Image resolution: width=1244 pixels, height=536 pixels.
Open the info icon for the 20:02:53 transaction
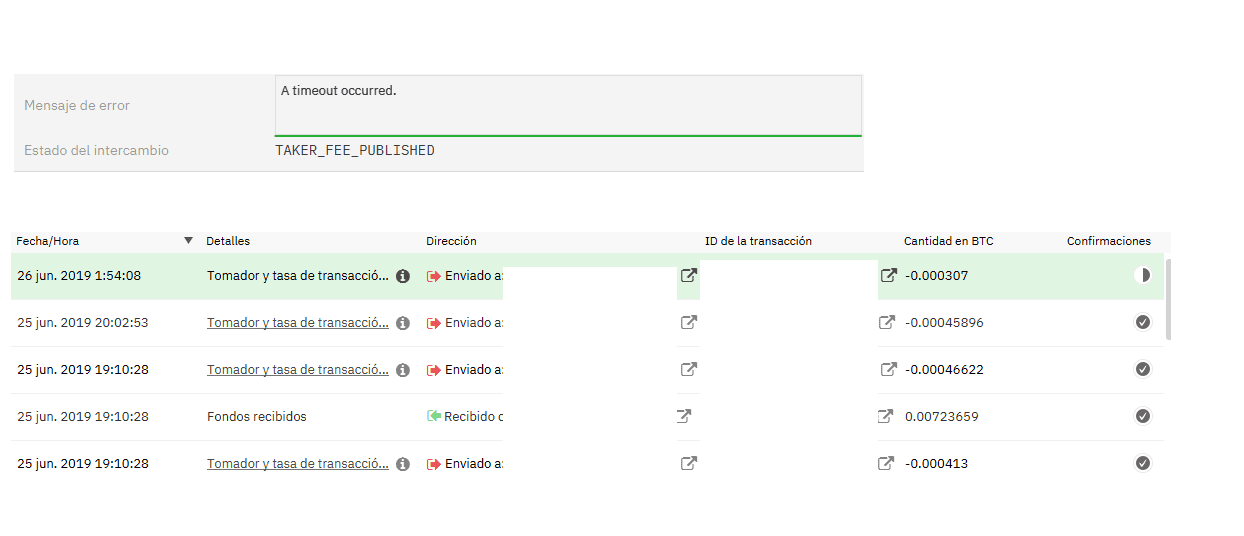pos(403,323)
